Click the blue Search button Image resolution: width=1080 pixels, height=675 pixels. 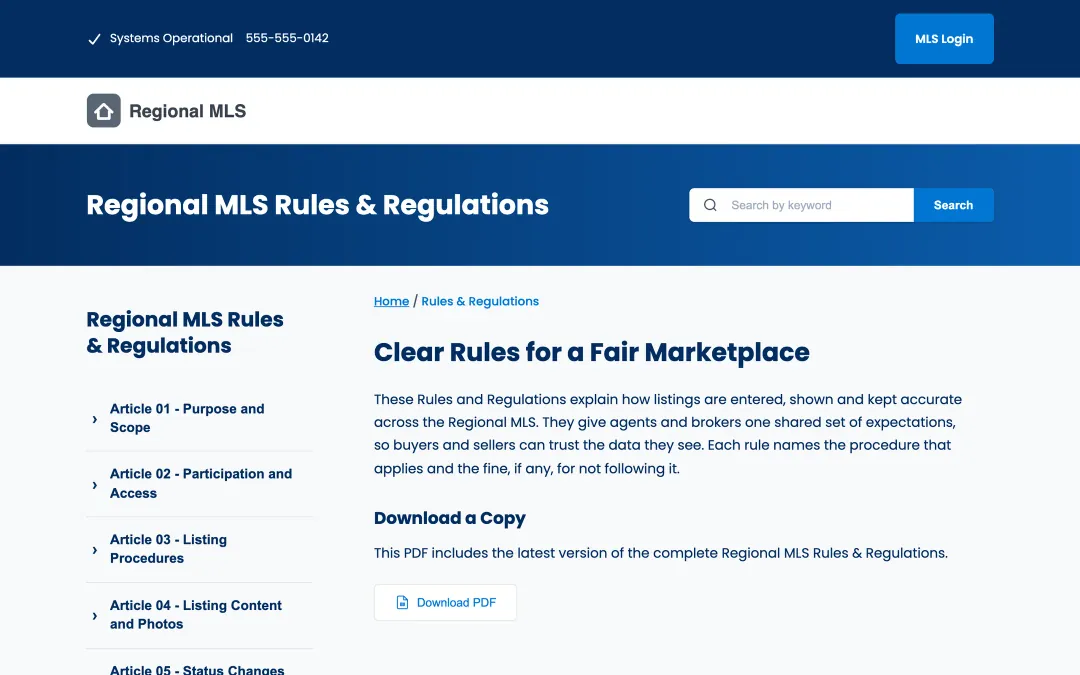click(953, 205)
